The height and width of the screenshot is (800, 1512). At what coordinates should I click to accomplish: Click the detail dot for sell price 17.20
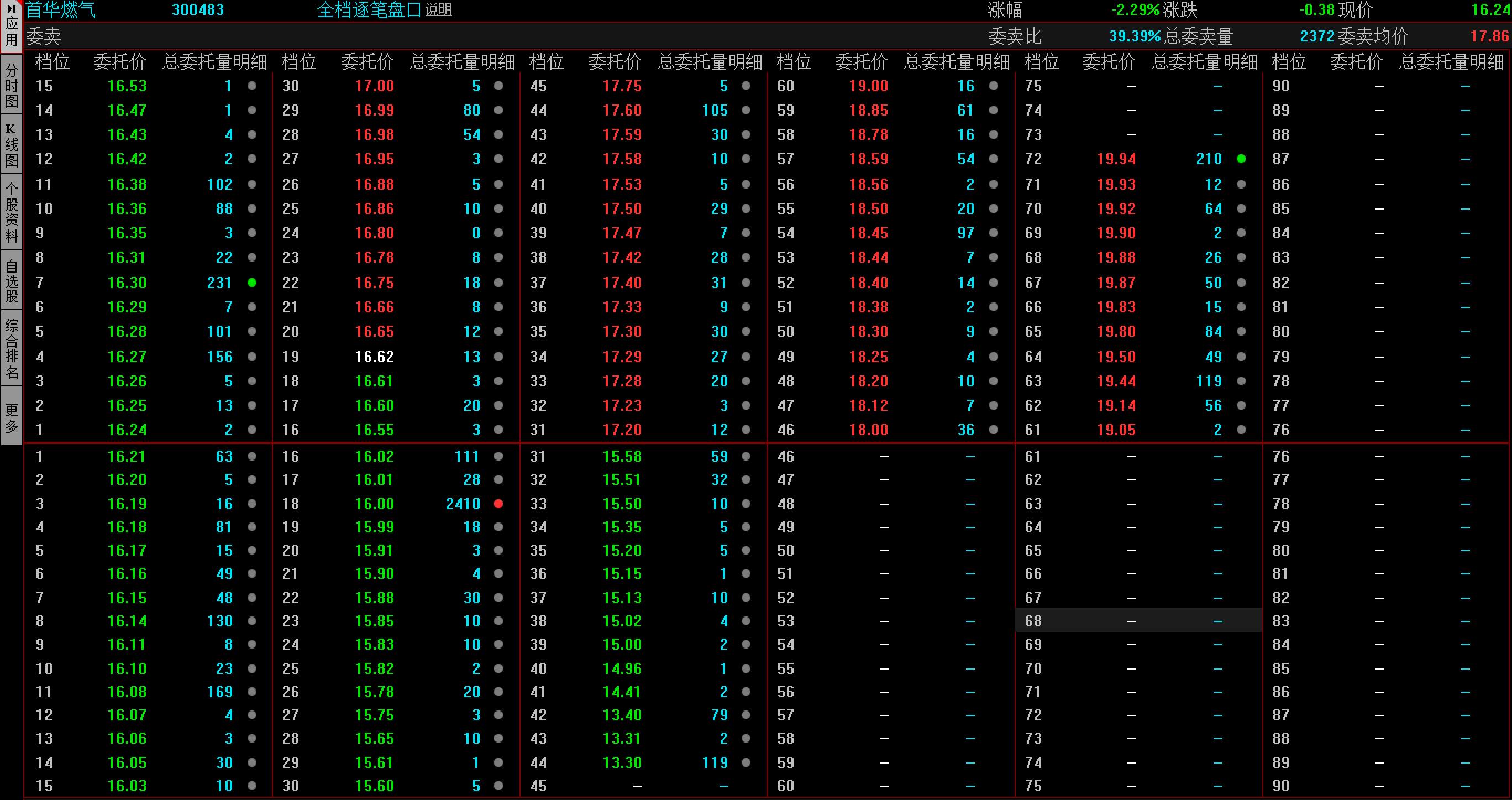[746, 430]
